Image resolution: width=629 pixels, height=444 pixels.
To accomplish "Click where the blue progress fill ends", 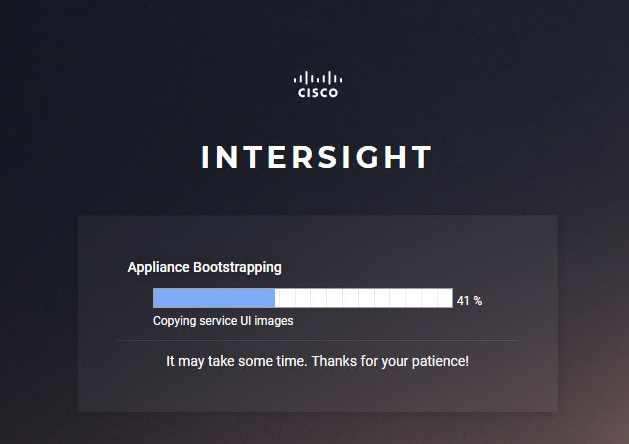I will [x=274, y=298].
